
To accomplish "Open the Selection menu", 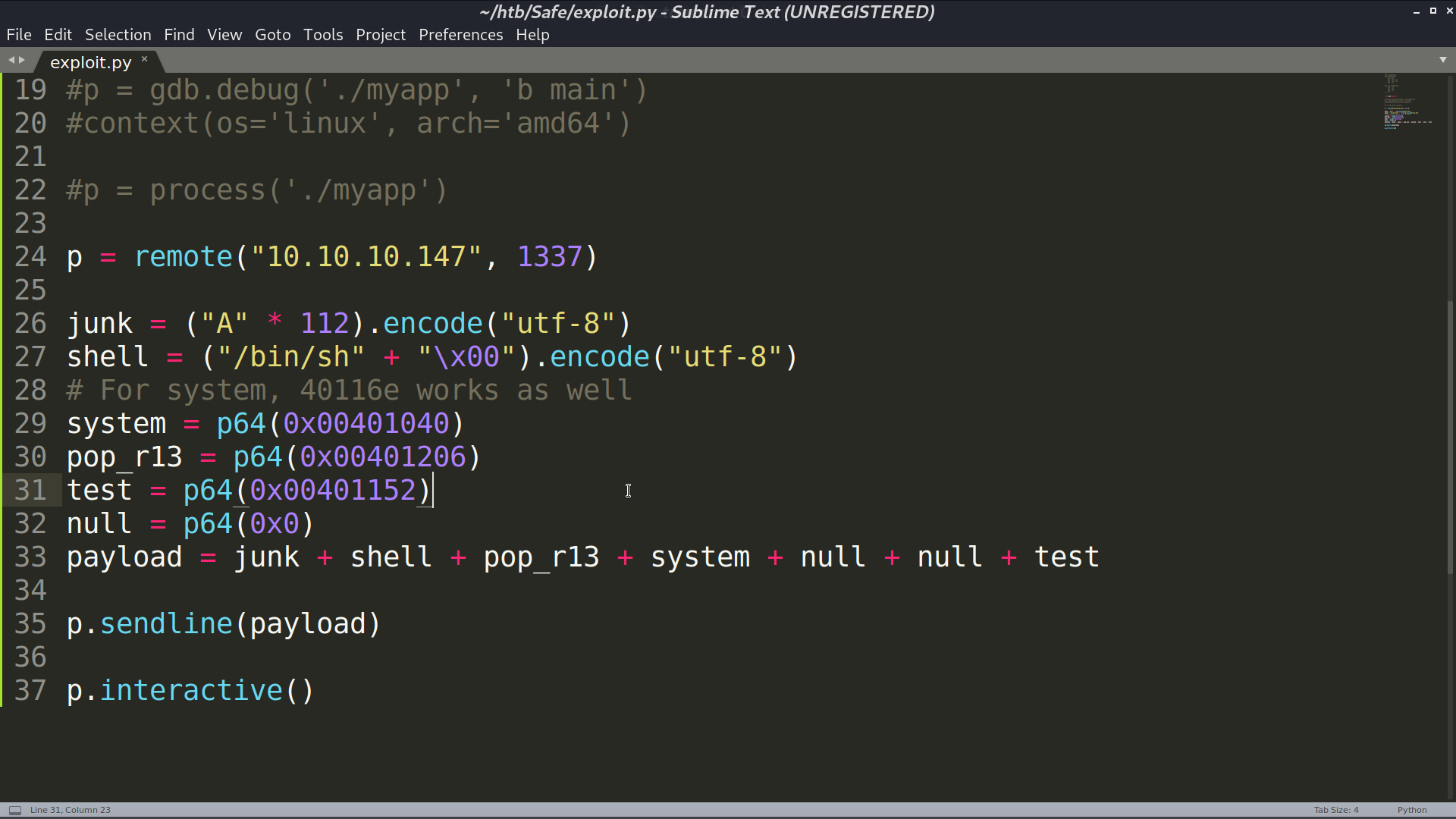I will (x=118, y=35).
